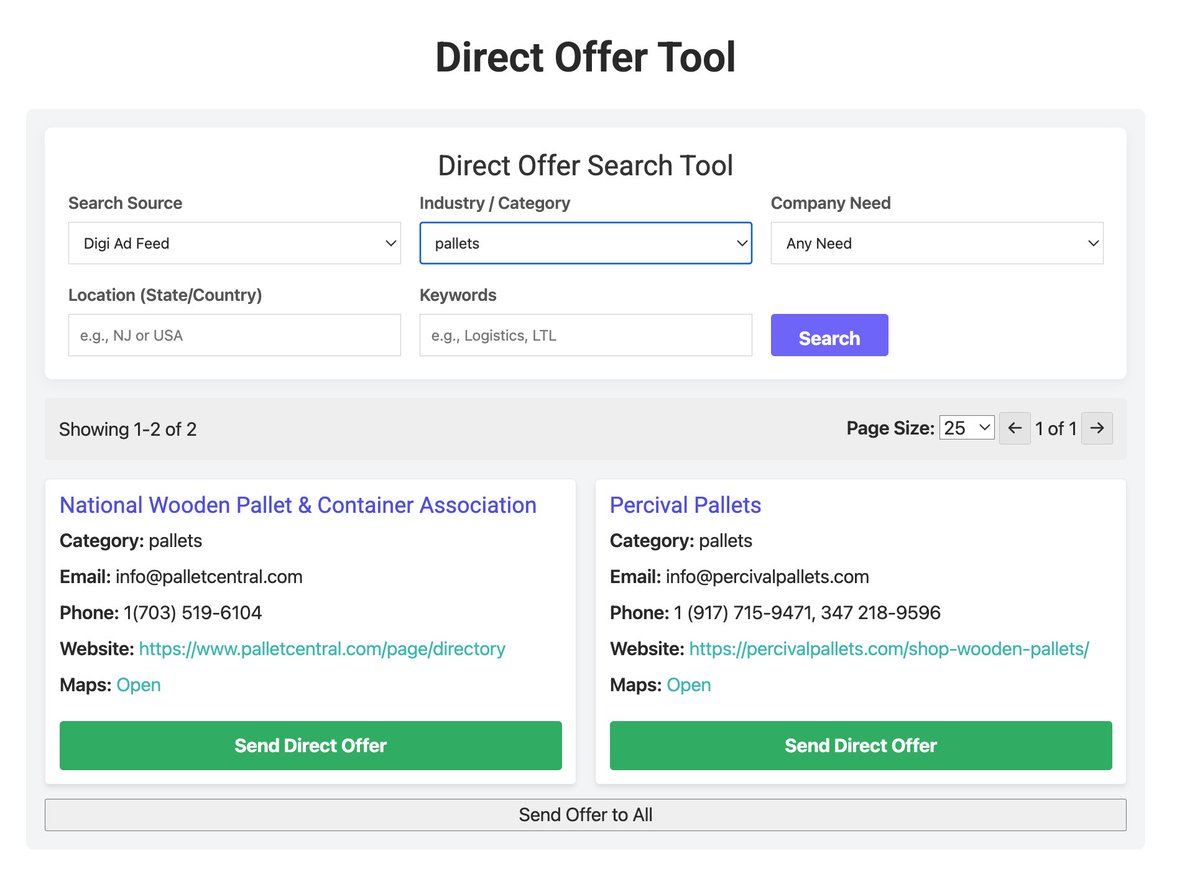
Task: Click the Direct Offer Tool page title
Action: (586, 57)
